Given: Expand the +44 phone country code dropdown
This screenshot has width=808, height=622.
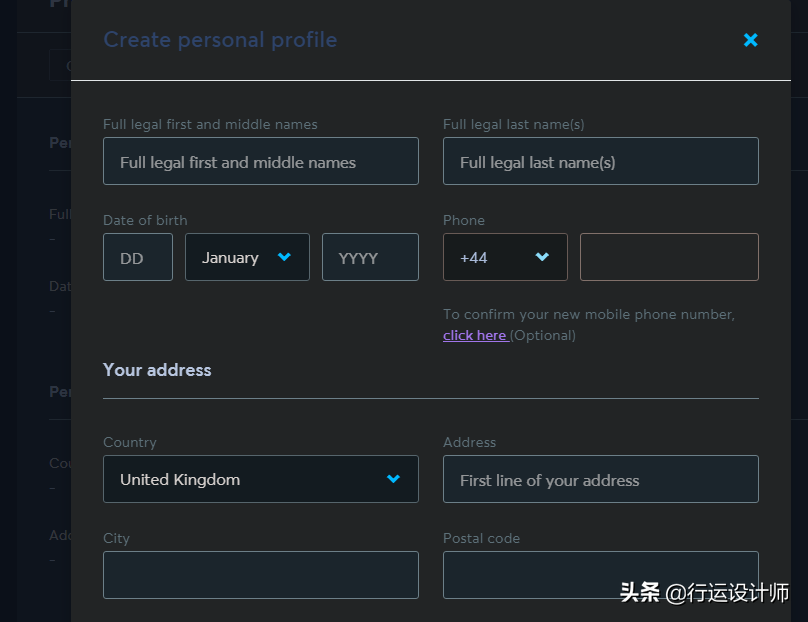Looking at the screenshot, I should [504, 257].
